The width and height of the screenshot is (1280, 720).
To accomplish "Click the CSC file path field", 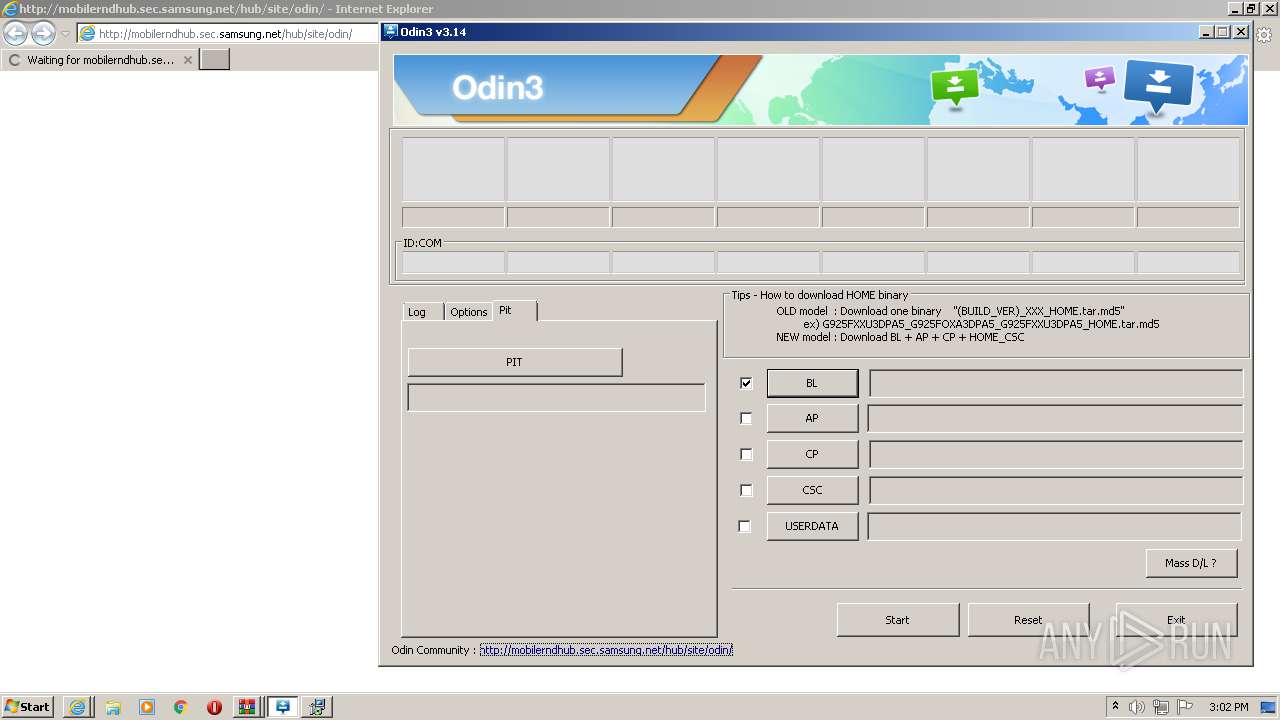I will 1055,490.
